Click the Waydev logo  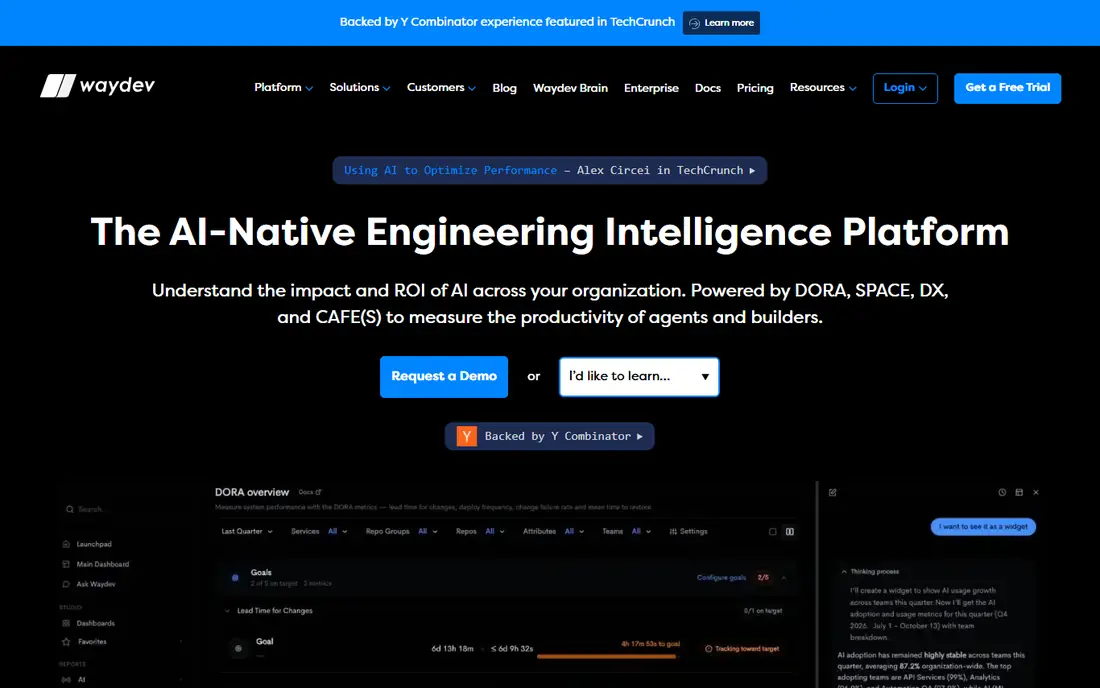[x=98, y=86]
